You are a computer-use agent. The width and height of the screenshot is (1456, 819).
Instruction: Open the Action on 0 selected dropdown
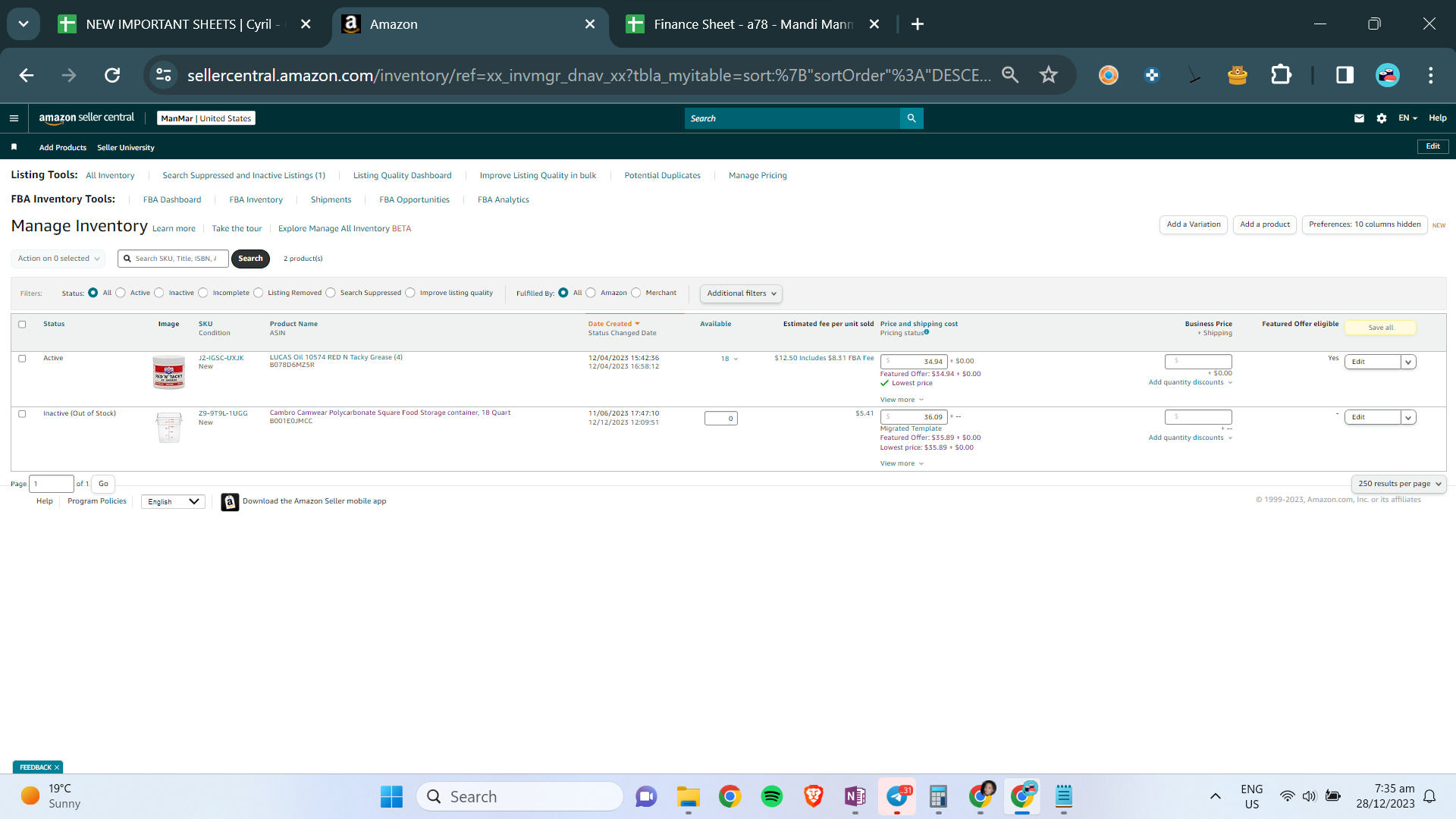(58, 259)
